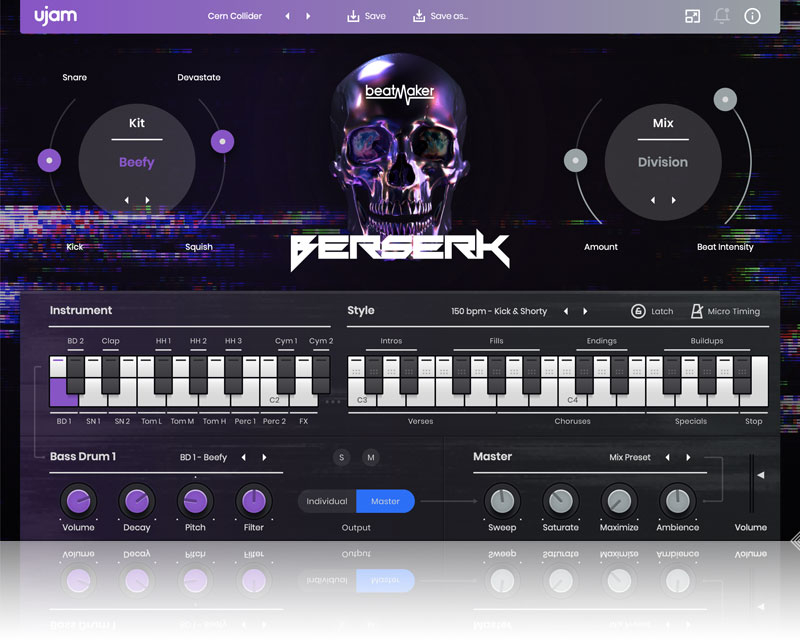Click the Amount slider handle
This screenshot has height=641, width=800.
[574, 160]
